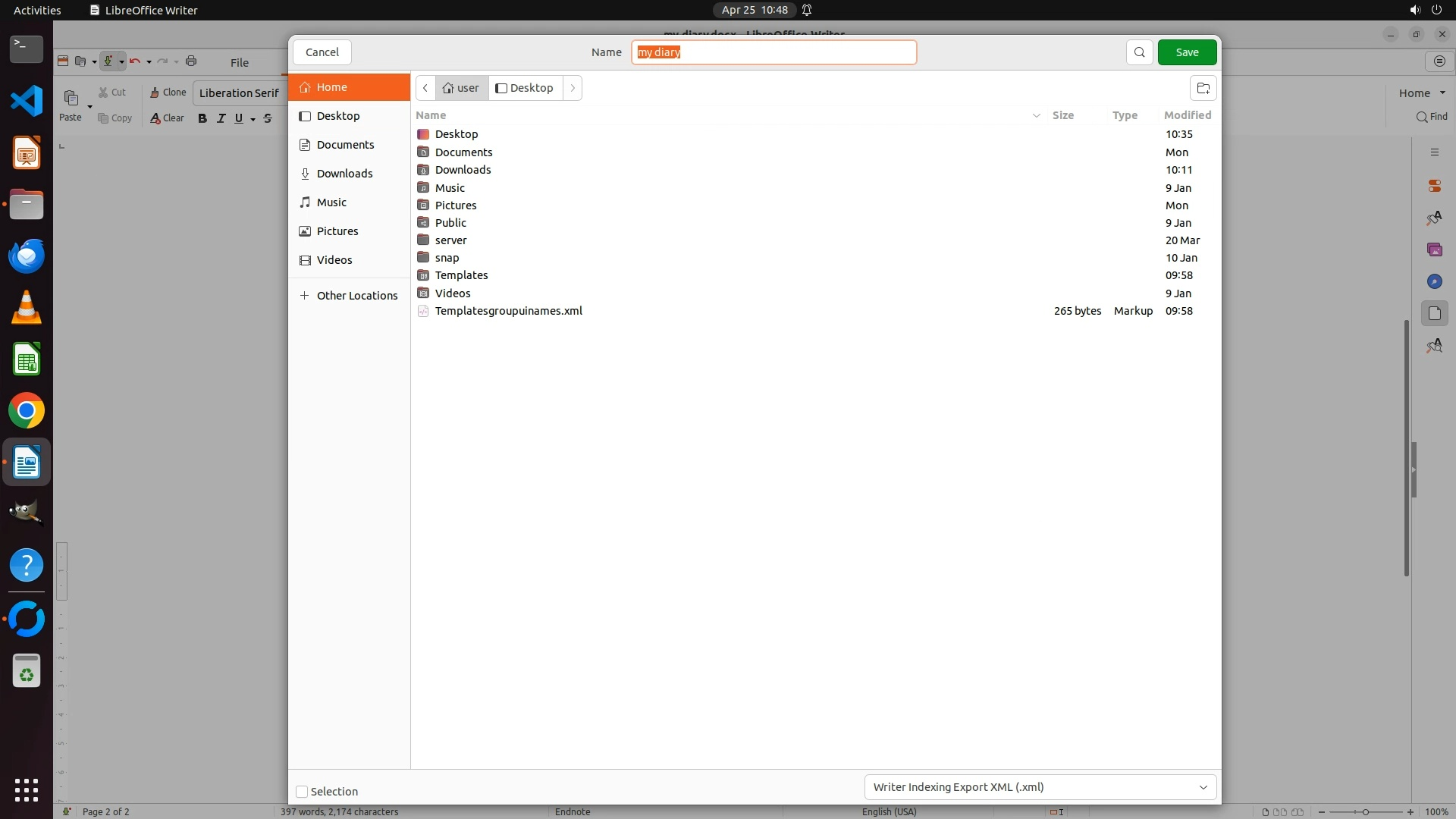The width and height of the screenshot is (1456, 819).
Task: Select the Templatesgroupuinames.xml file
Action: pyautogui.click(x=508, y=311)
